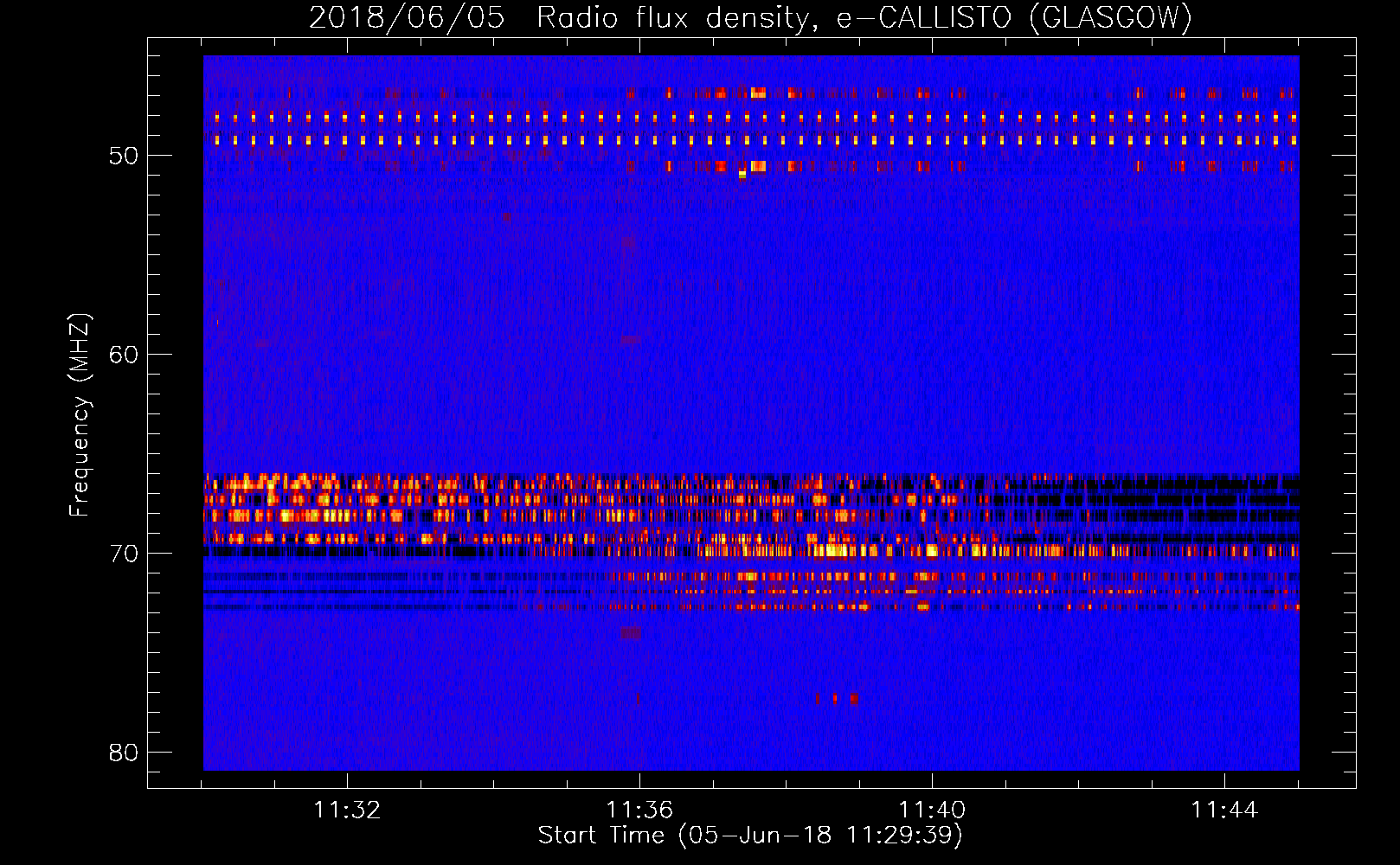Image resolution: width=1400 pixels, height=865 pixels.
Task: Click the 11:44 time tick label
Action: point(1224,810)
